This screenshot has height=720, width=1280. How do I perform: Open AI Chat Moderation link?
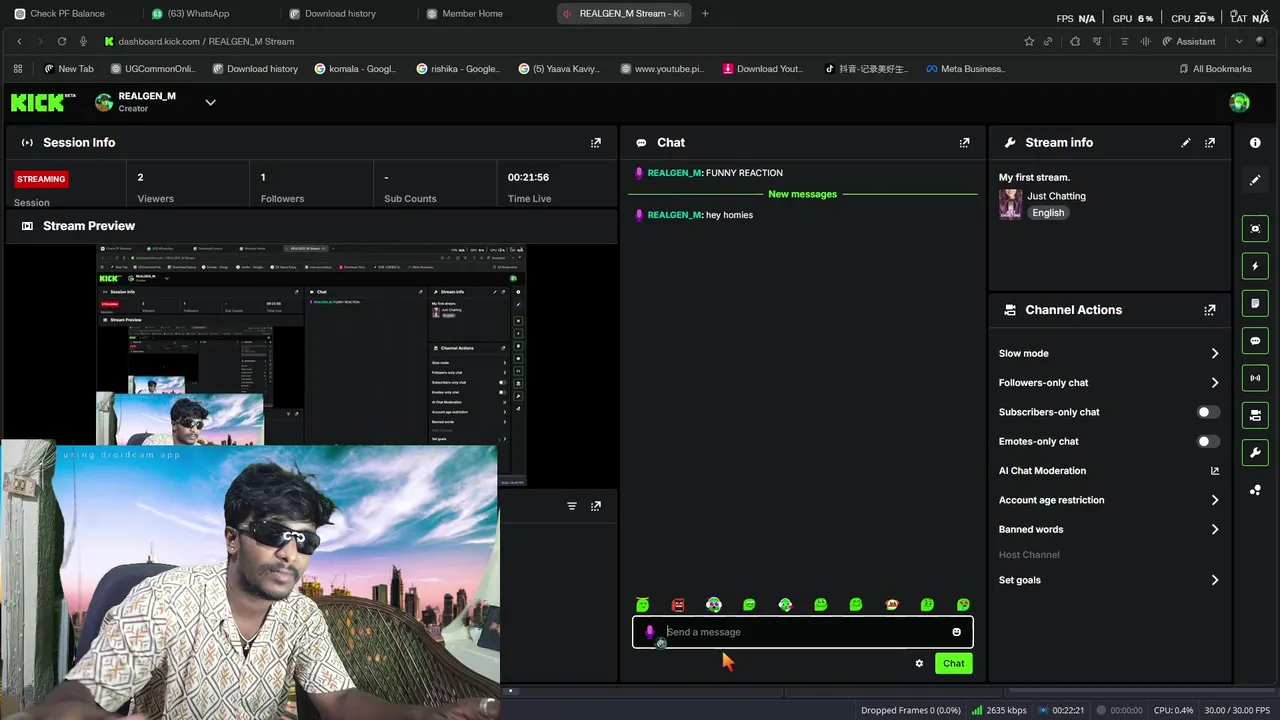[1109, 471]
